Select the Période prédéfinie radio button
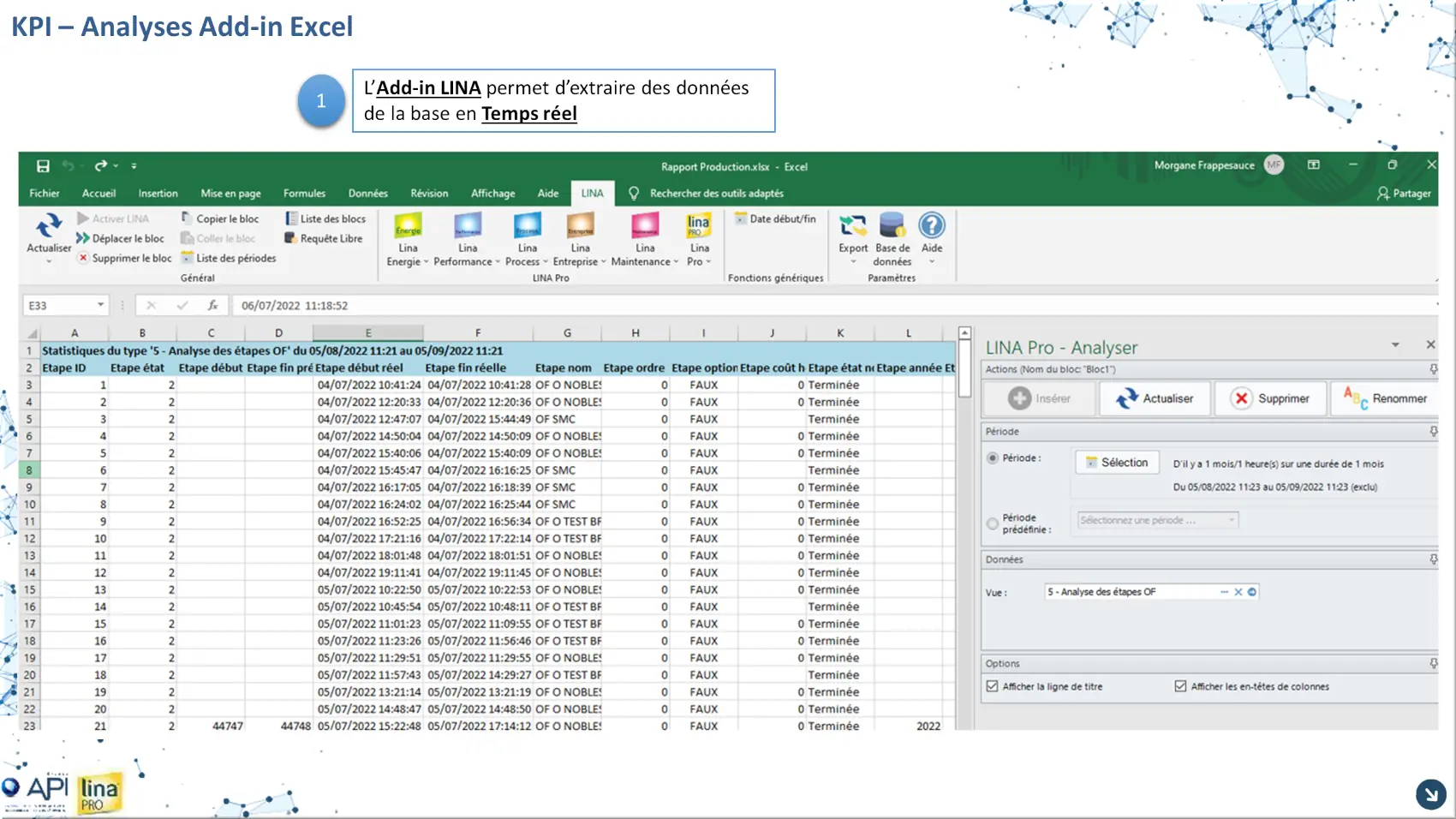 pyautogui.click(x=993, y=523)
